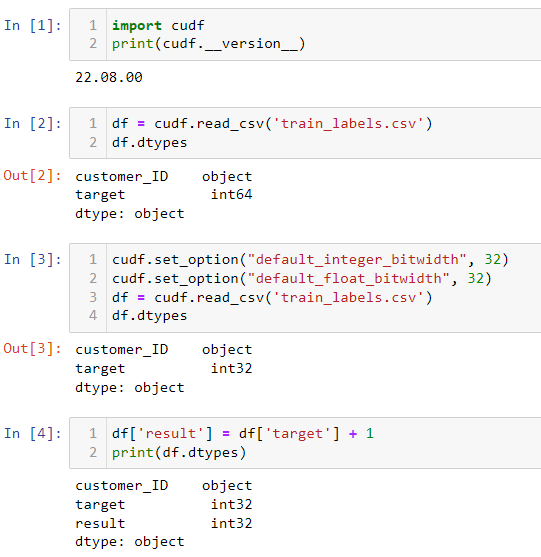Click the 'default_integer_bitwidth' set_option line
This screenshot has height=557, width=541.
point(310,260)
